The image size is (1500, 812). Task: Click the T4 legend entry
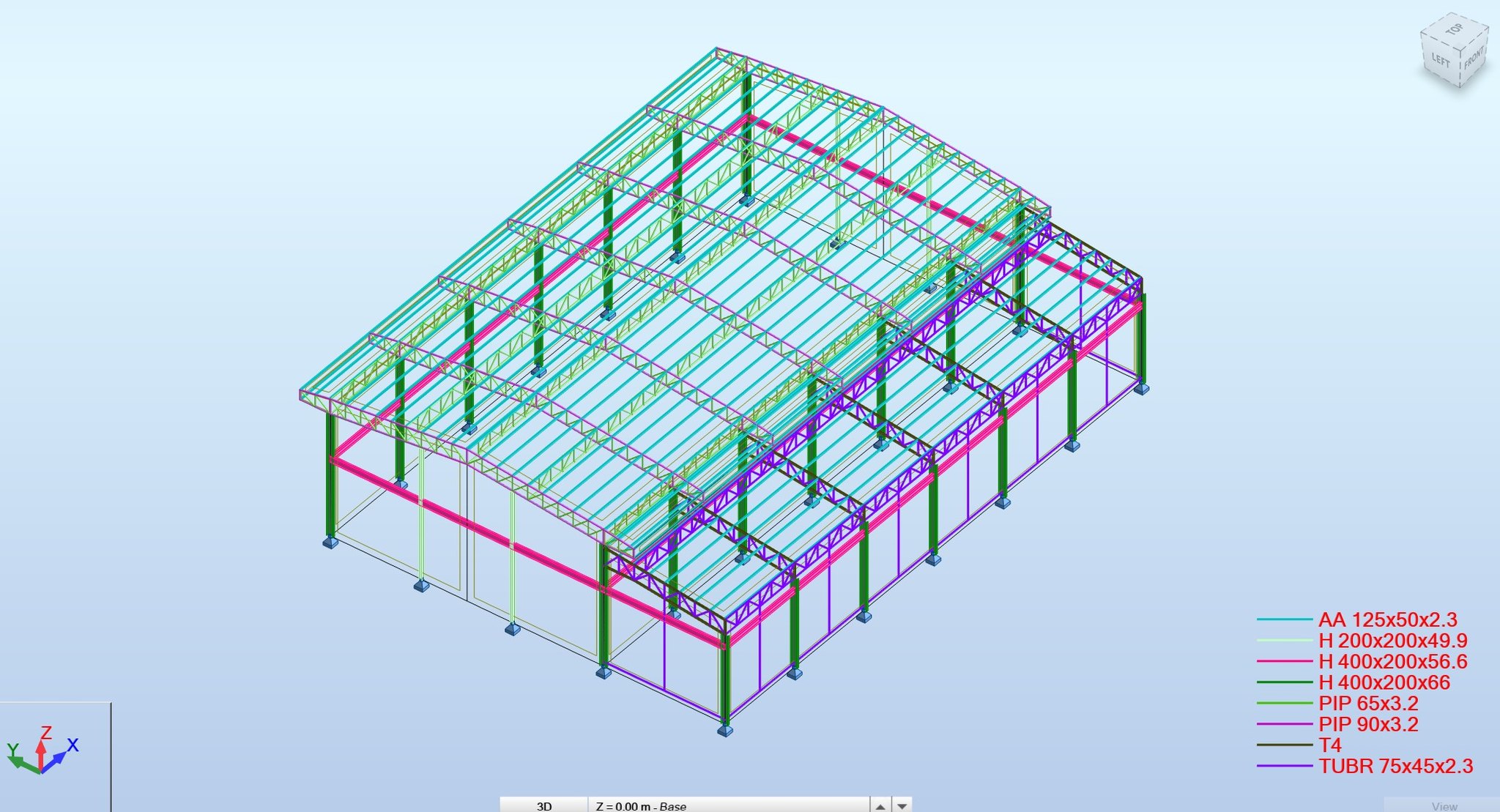1330,745
